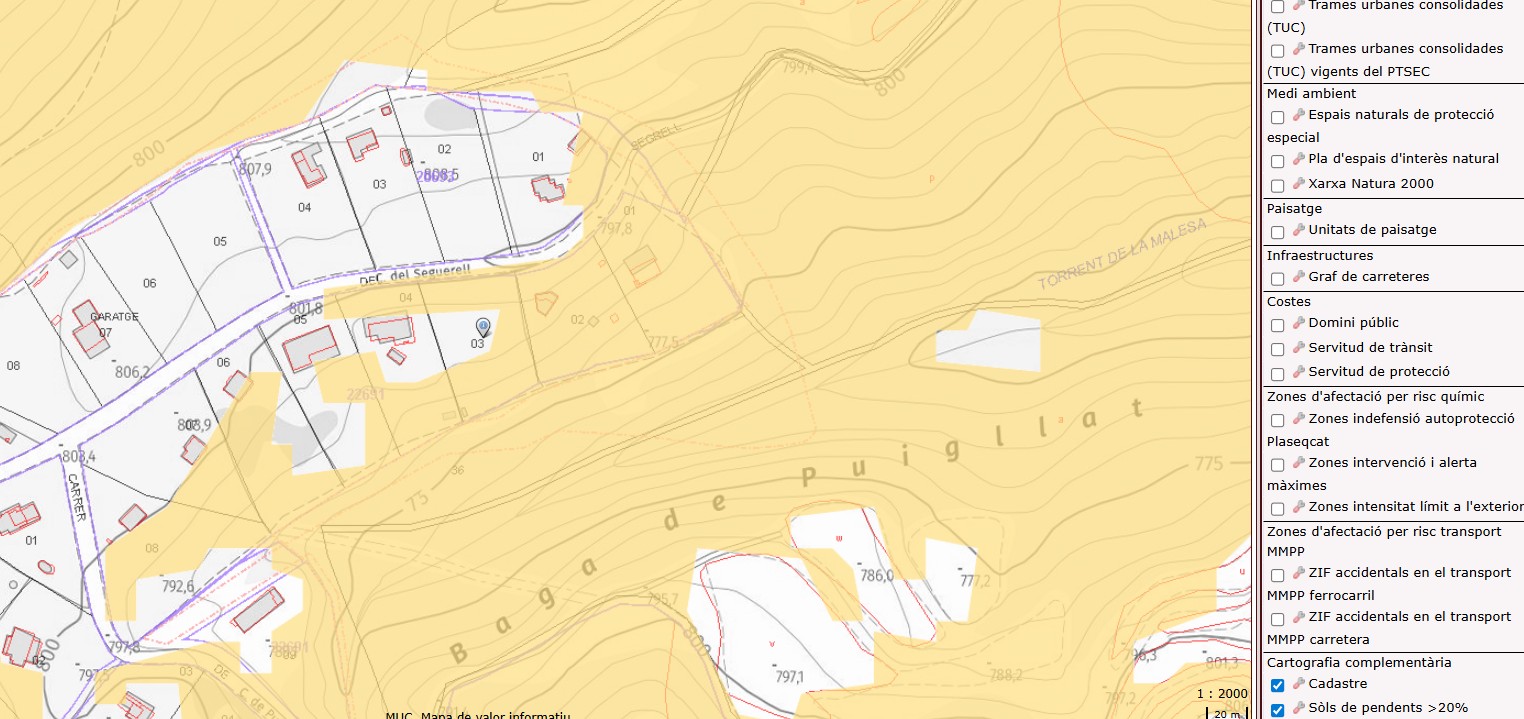The image size is (1524, 719).
Task: Select the Medi ambient section header
Action: (x=1311, y=93)
